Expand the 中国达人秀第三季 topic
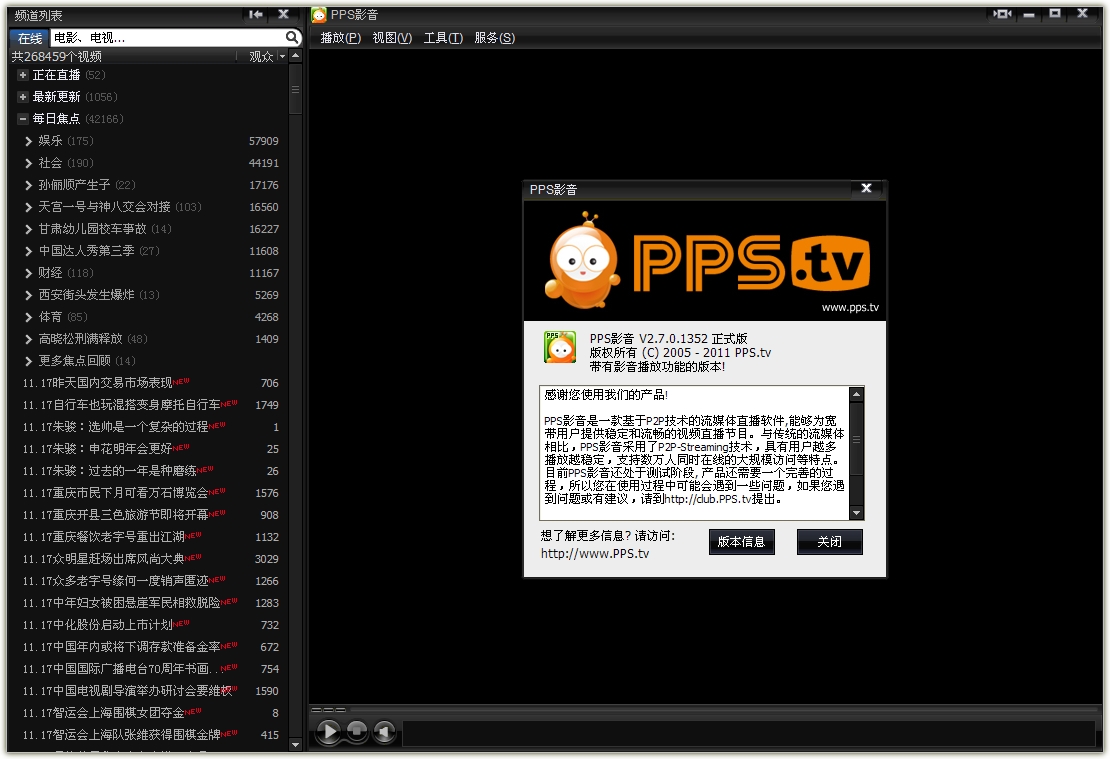Viewport: 1110px width, 759px height. [28, 251]
